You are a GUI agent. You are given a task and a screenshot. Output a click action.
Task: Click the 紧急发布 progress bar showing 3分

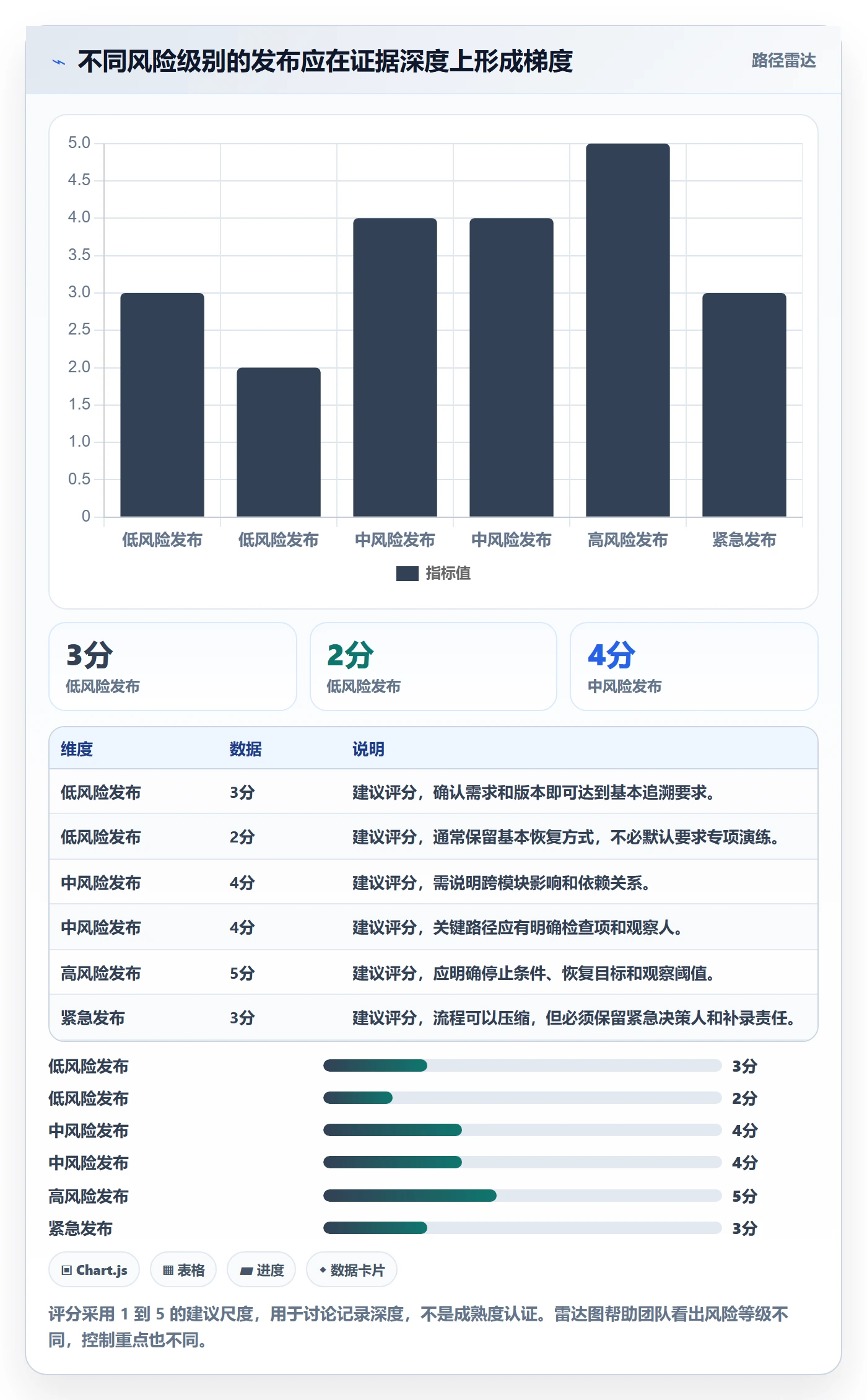[522, 1228]
